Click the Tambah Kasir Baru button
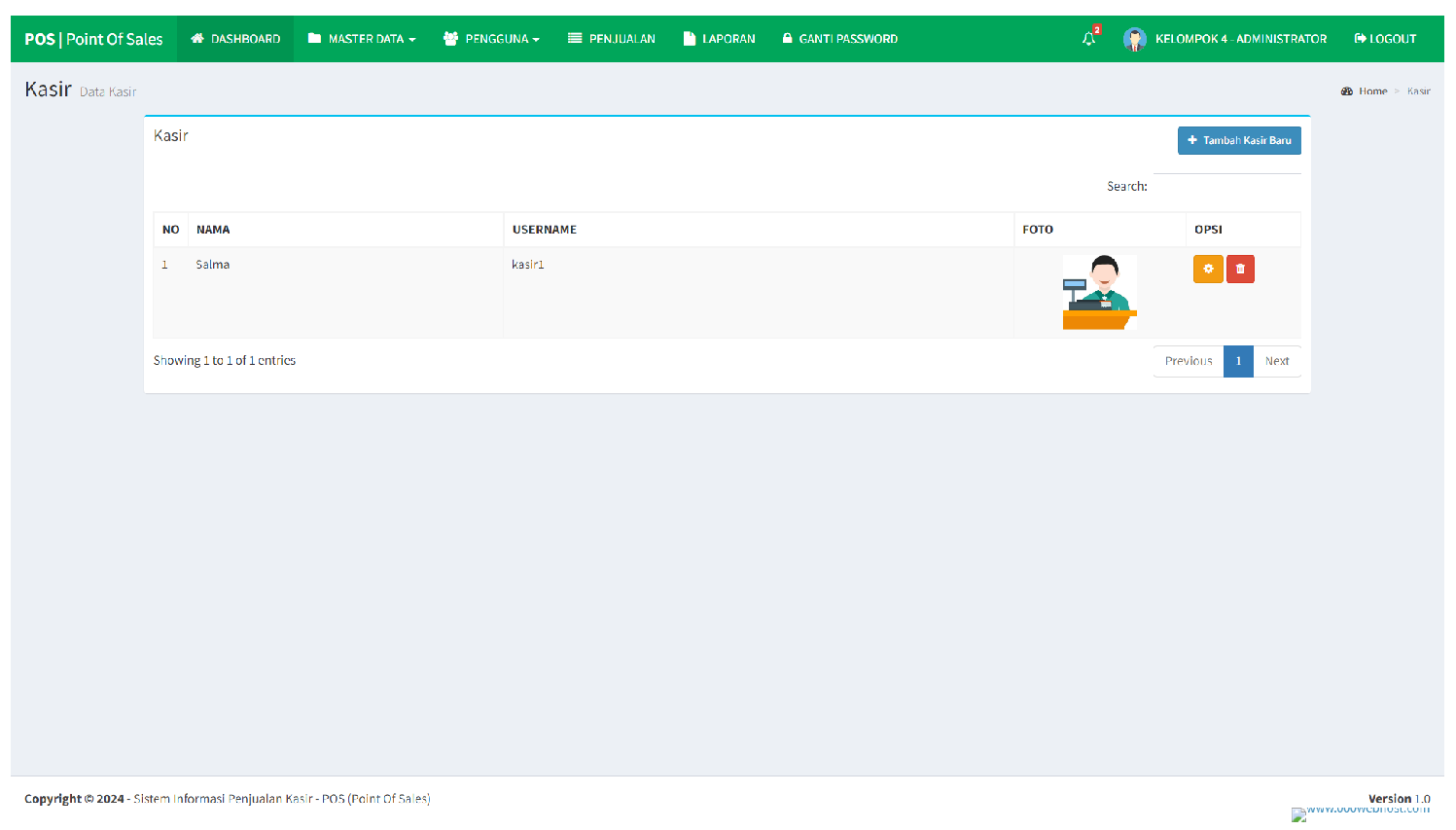Image resolution: width=1456 pixels, height=830 pixels. [x=1238, y=140]
